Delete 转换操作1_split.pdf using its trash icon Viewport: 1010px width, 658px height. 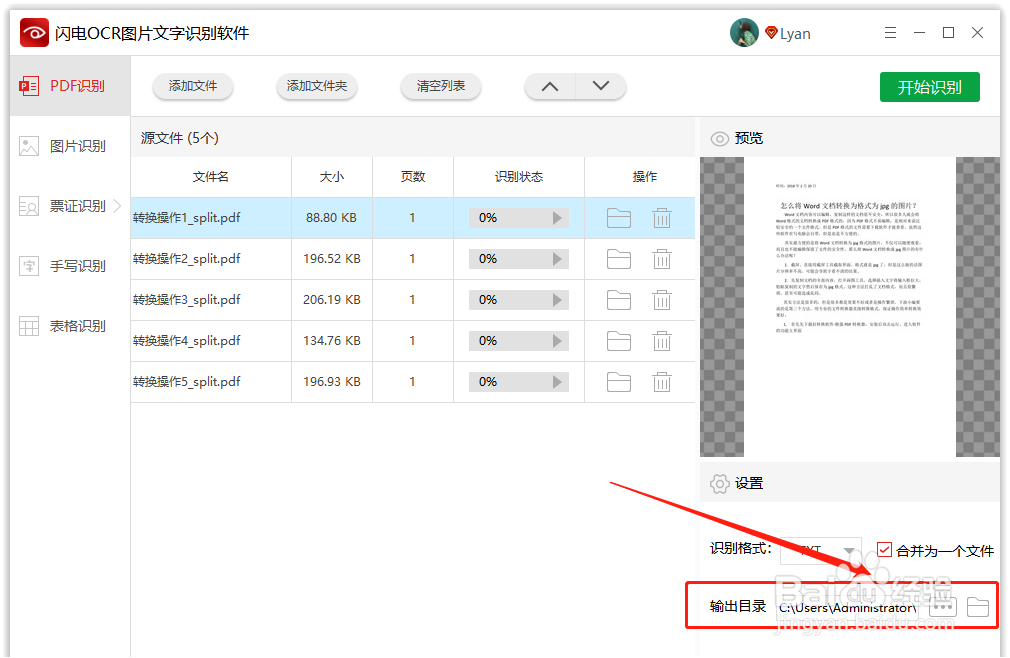click(x=662, y=217)
